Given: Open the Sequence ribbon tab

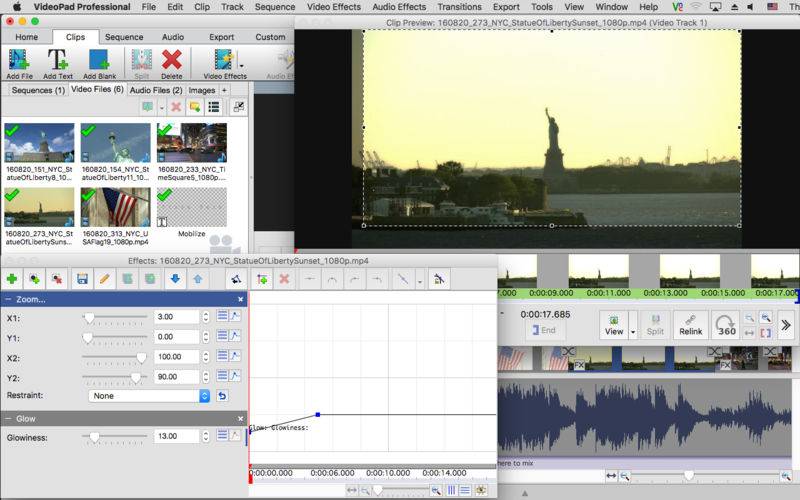Looking at the screenshot, I should [x=124, y=37].
